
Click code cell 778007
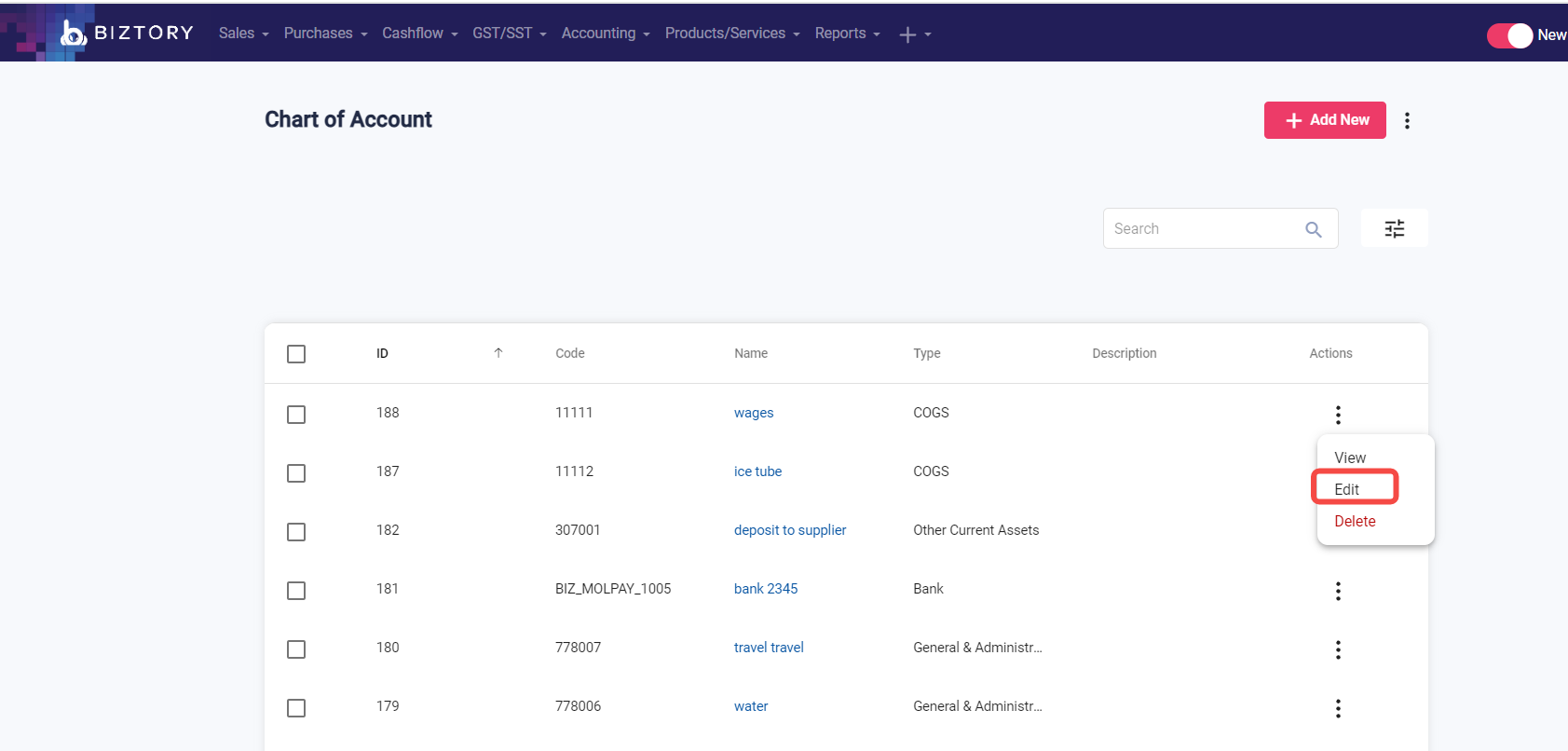click(x=578, y=648)
